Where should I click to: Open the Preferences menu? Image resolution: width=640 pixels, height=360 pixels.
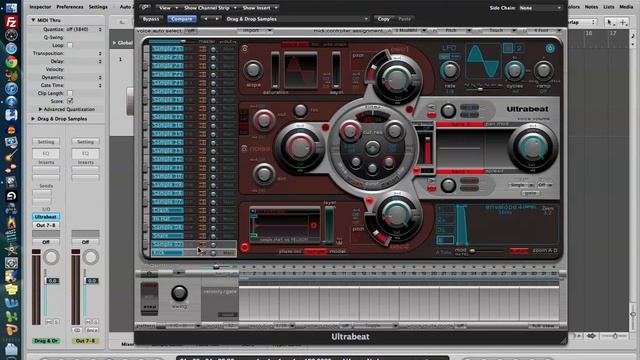(x=69, y=7)
